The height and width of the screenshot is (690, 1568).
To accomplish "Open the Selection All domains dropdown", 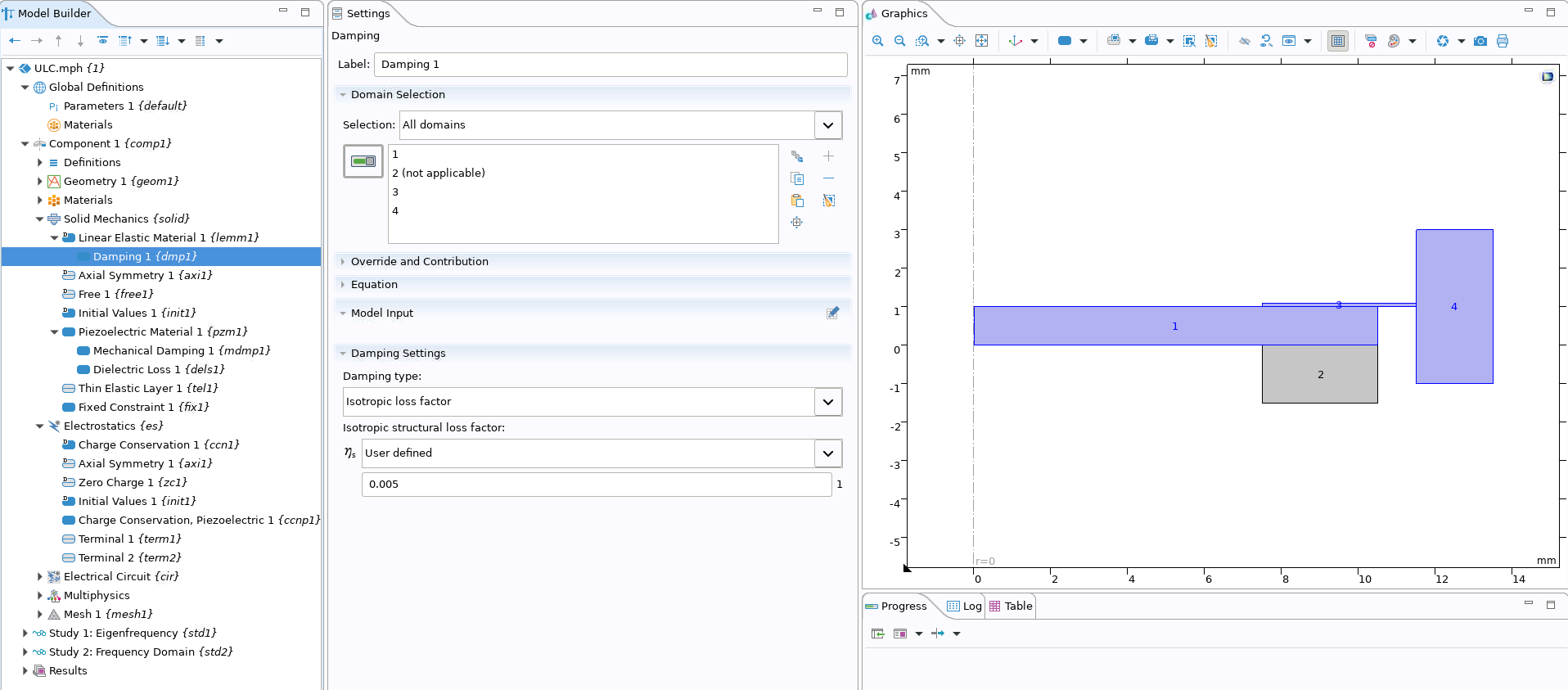I will point(827,125).
